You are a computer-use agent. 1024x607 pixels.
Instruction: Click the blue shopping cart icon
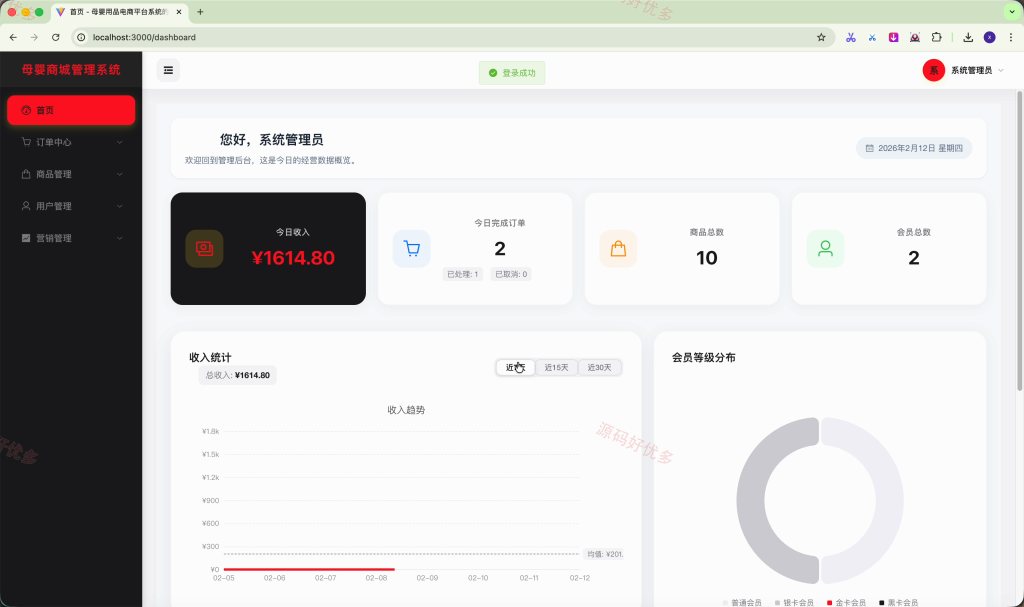[x=411, y=249]
